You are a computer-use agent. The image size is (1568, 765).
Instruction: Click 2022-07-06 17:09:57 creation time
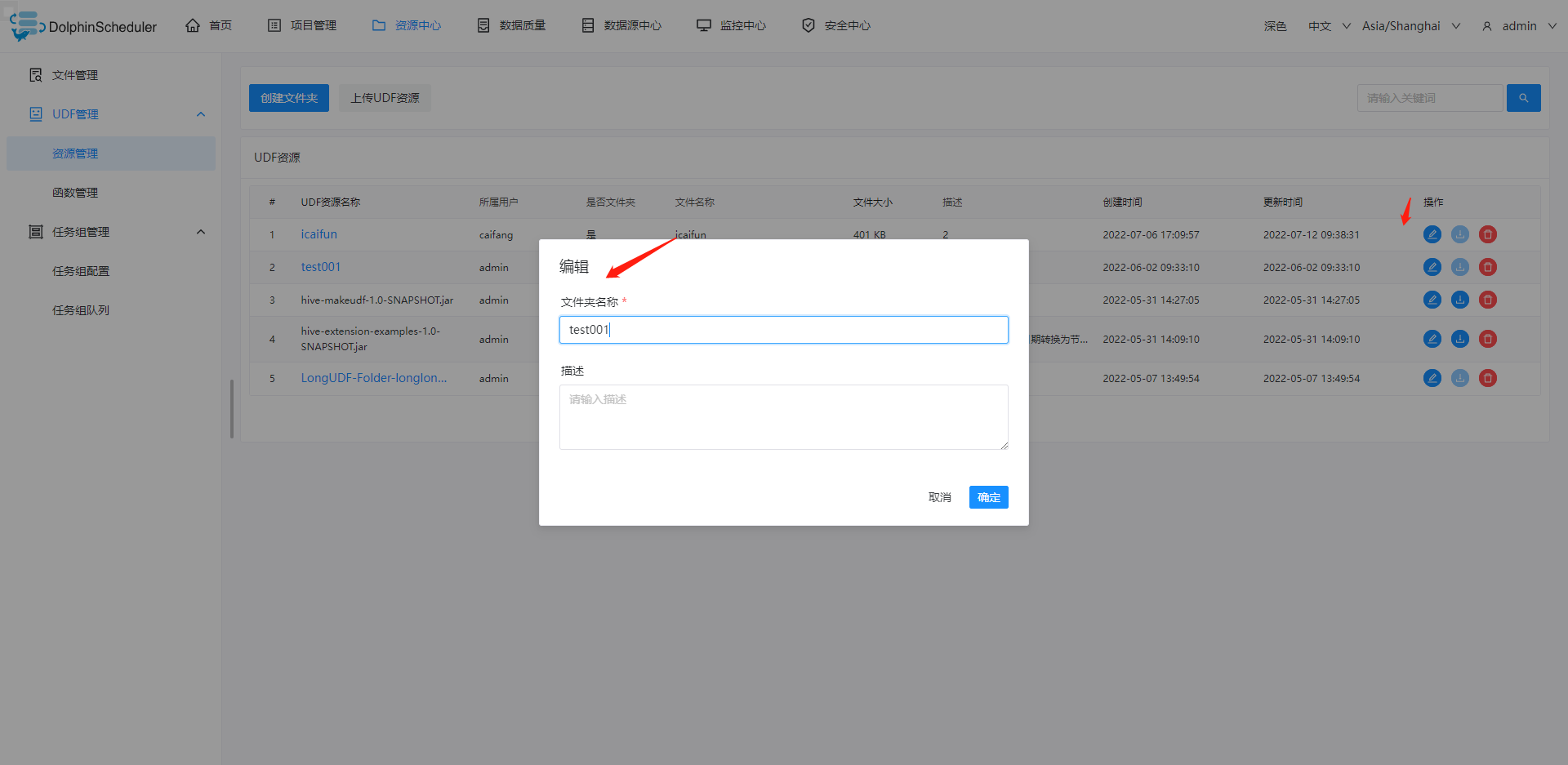click(1151, 235)
